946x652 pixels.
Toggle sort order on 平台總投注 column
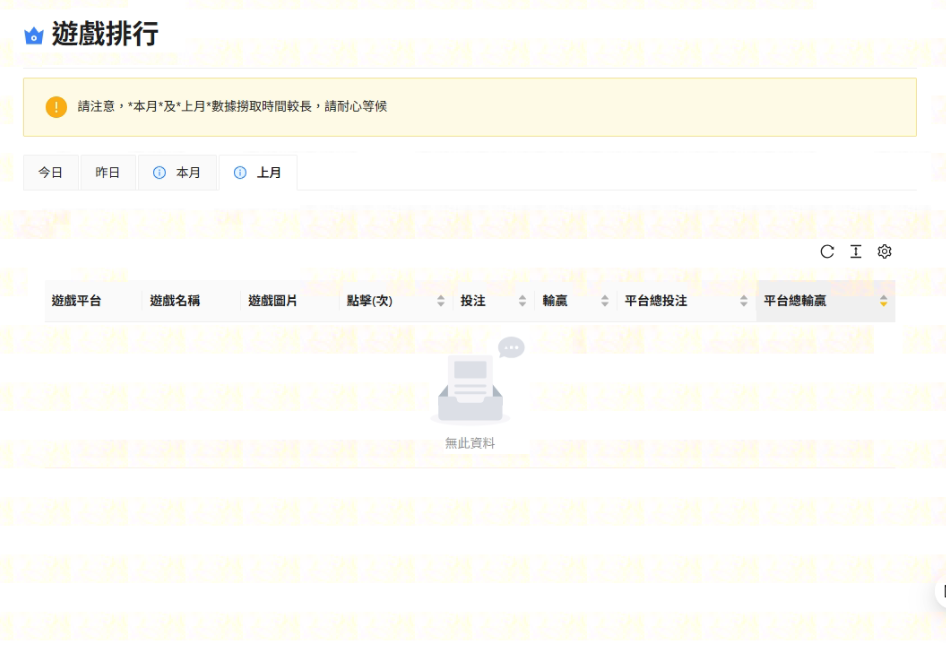743,301
